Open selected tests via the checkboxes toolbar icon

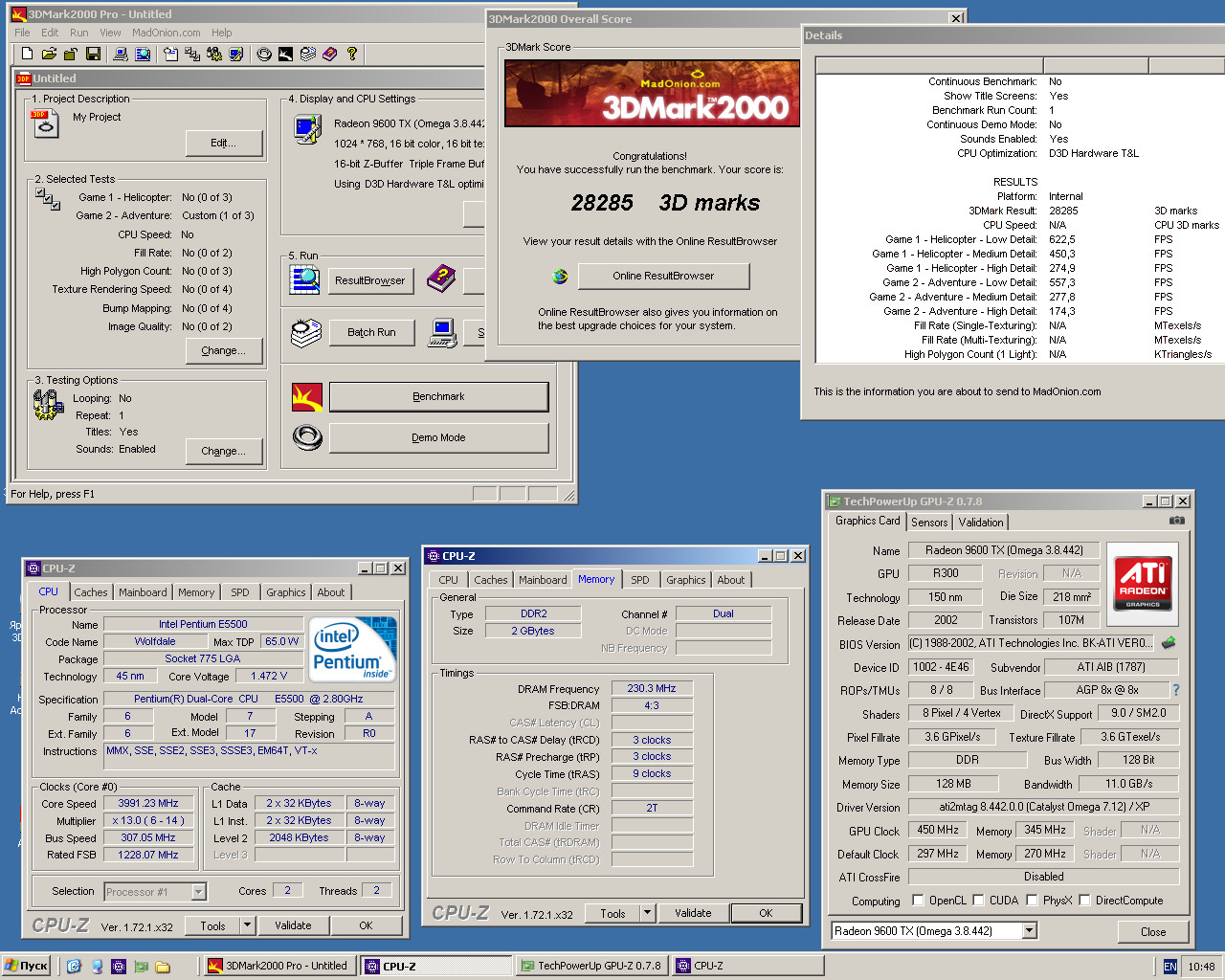[192, 54]
